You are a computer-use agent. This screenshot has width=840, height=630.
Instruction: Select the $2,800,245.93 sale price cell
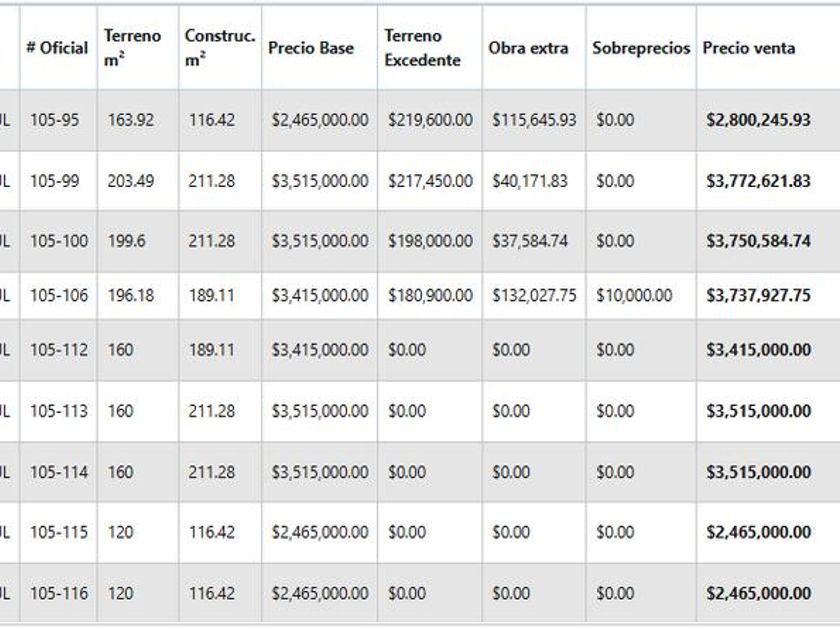point(758,120)
